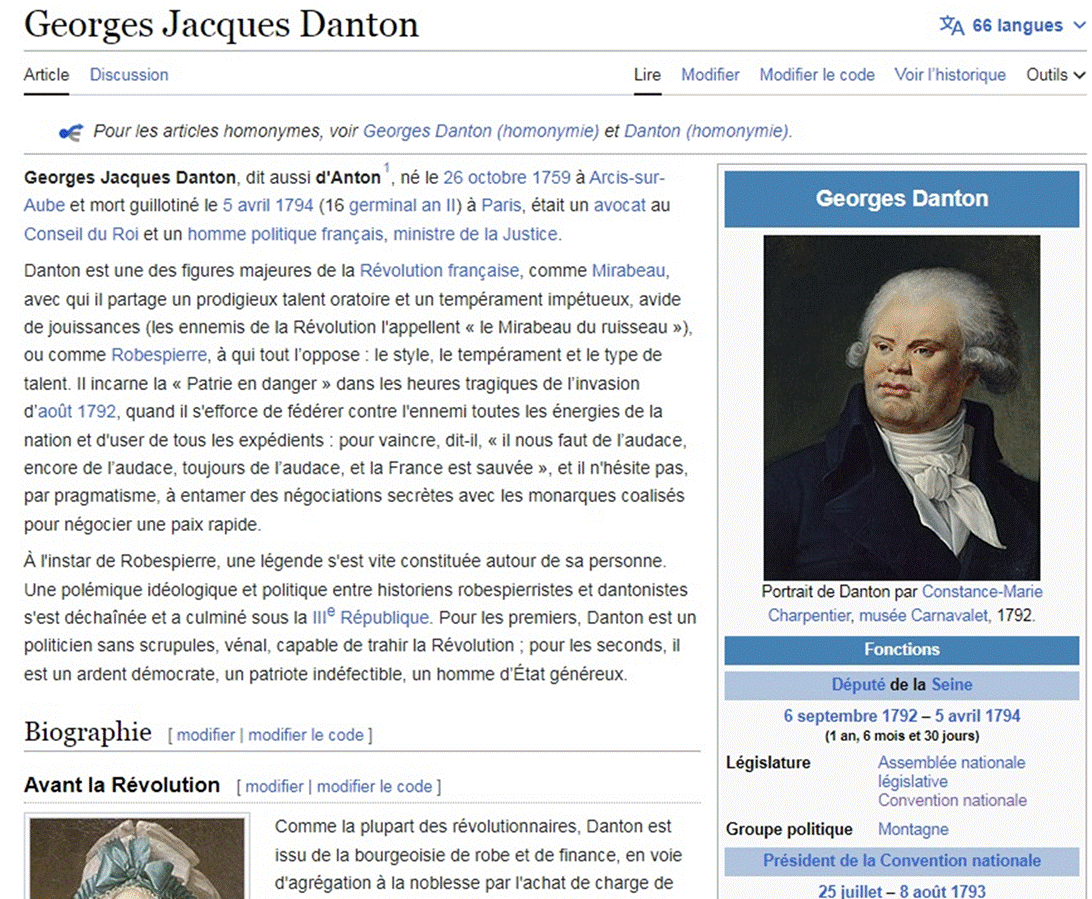The width and height of the screenshot is (1092, 899).
Task: Click the Législature label in infobox
Action: (x=768, y=763)
